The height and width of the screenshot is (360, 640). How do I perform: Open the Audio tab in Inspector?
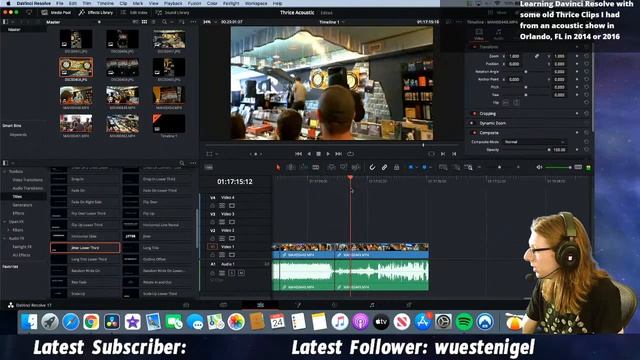(x=498, y=34)
